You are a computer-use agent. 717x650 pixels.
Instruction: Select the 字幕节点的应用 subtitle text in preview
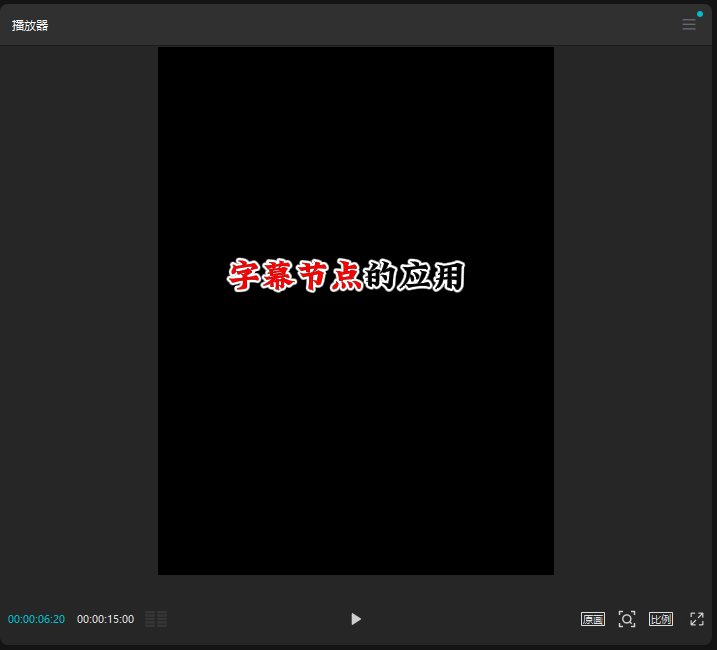(x=346, y=275)
